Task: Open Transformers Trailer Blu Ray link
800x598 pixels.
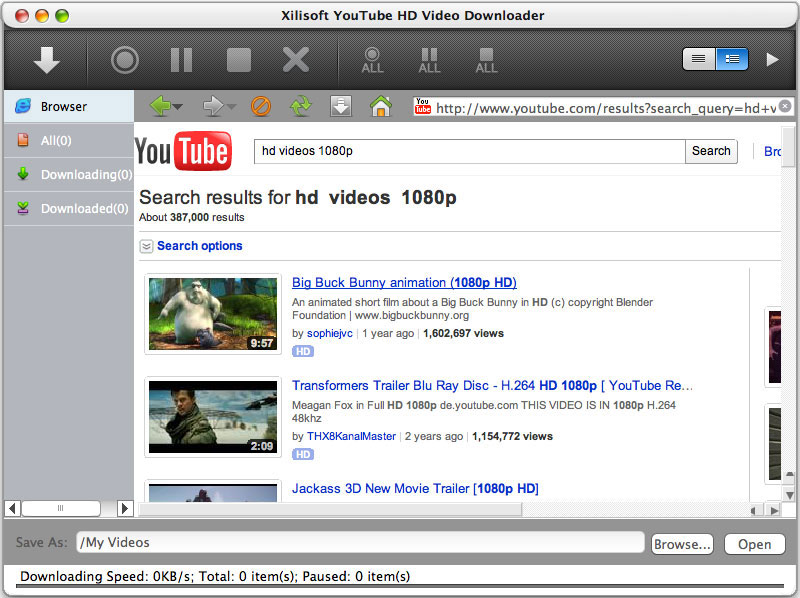Action: click(x=492, y=386)
